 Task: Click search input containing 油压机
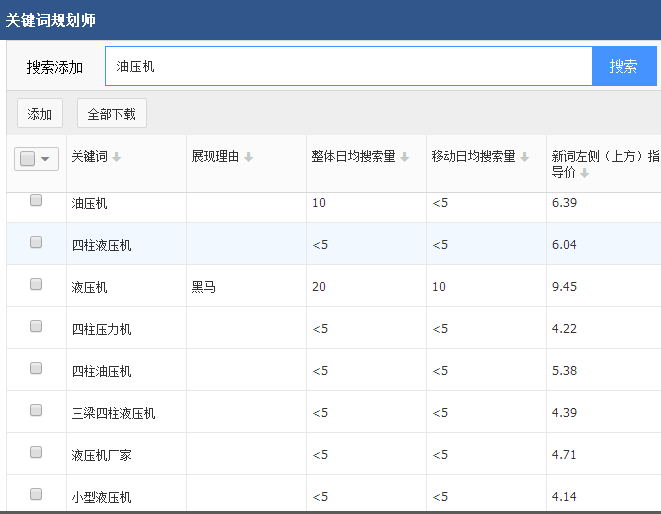pos(348,67)
